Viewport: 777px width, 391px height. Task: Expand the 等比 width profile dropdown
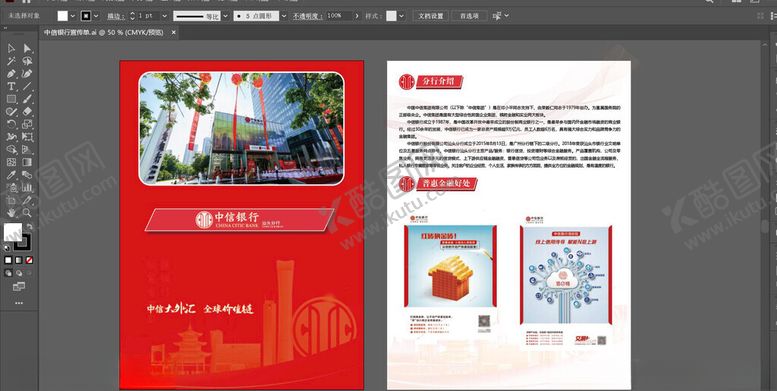pyautogui.click(x=225, y=16)
